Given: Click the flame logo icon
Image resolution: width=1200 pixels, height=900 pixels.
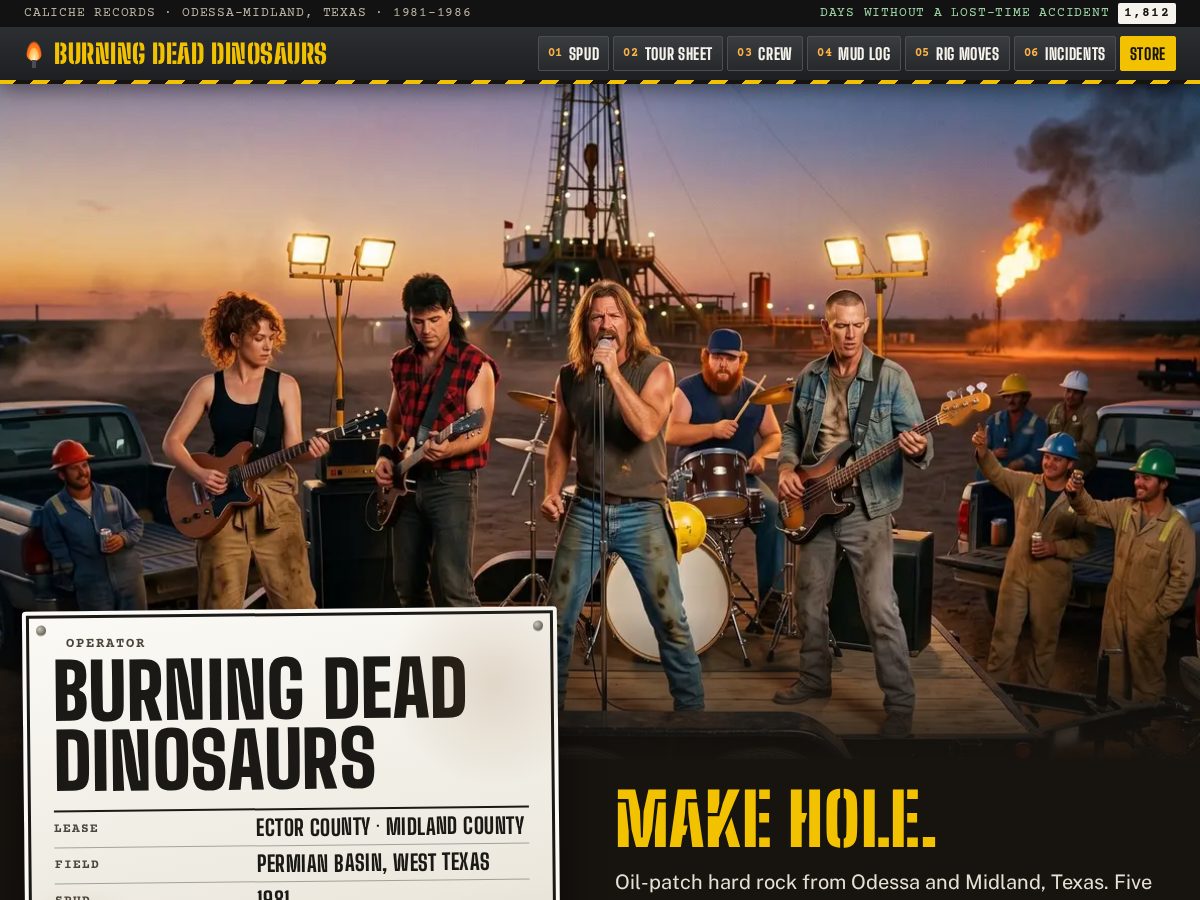Looking at the screenshot, I should pos(34,54).
